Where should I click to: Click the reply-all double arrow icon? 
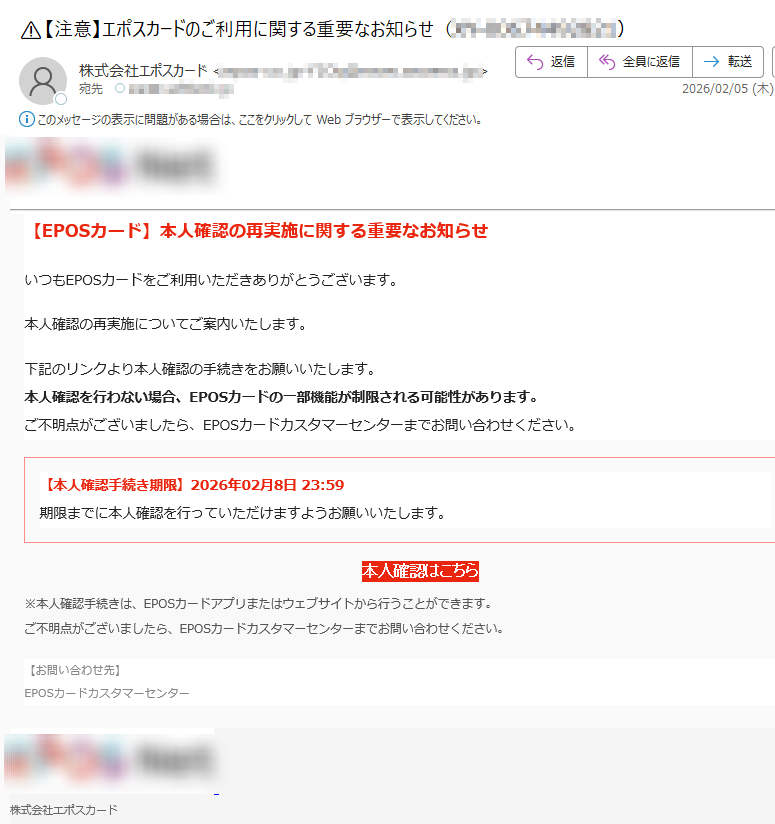606,62
